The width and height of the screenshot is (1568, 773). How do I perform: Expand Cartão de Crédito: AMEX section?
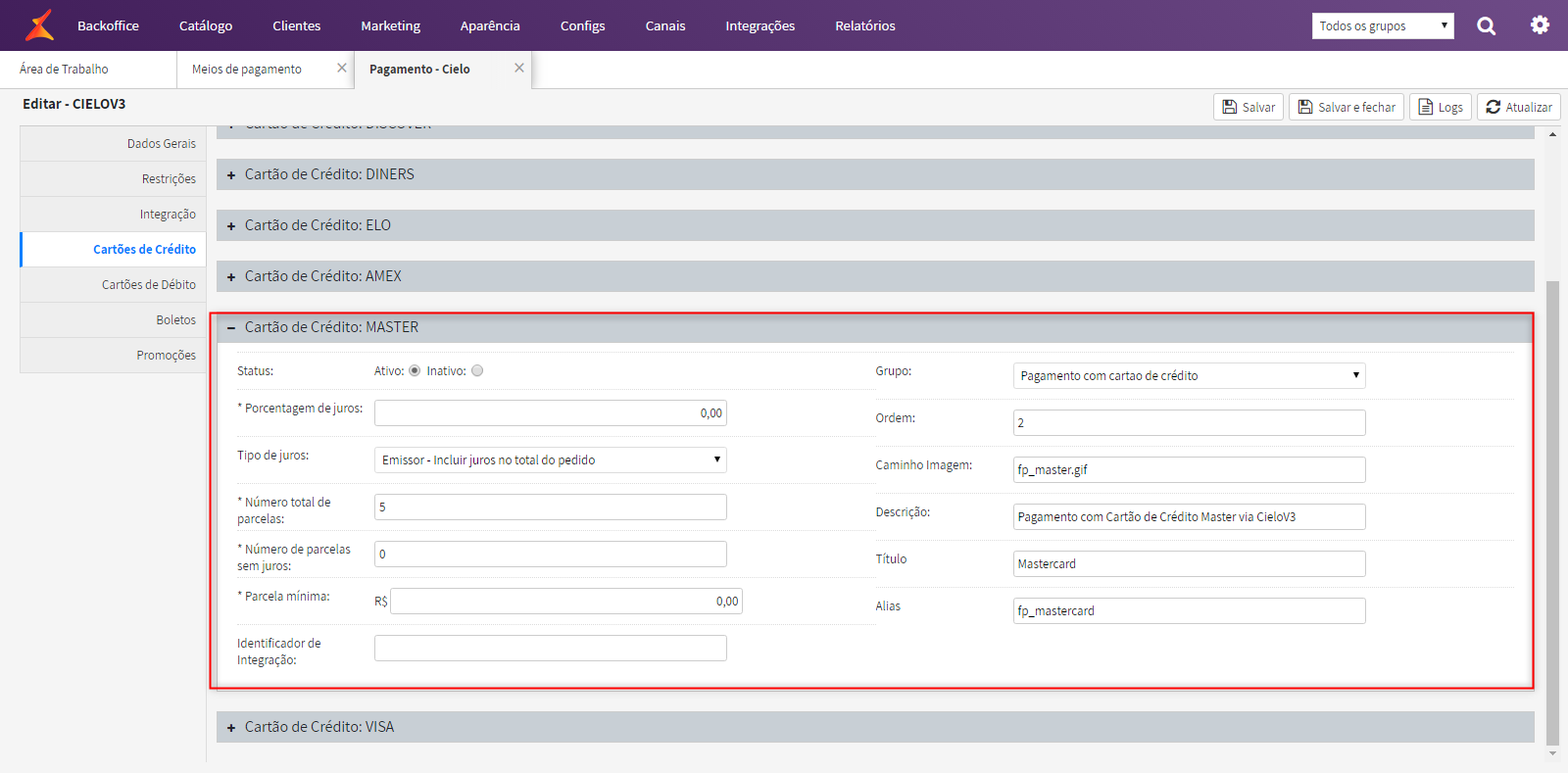[x=875, y=276]
